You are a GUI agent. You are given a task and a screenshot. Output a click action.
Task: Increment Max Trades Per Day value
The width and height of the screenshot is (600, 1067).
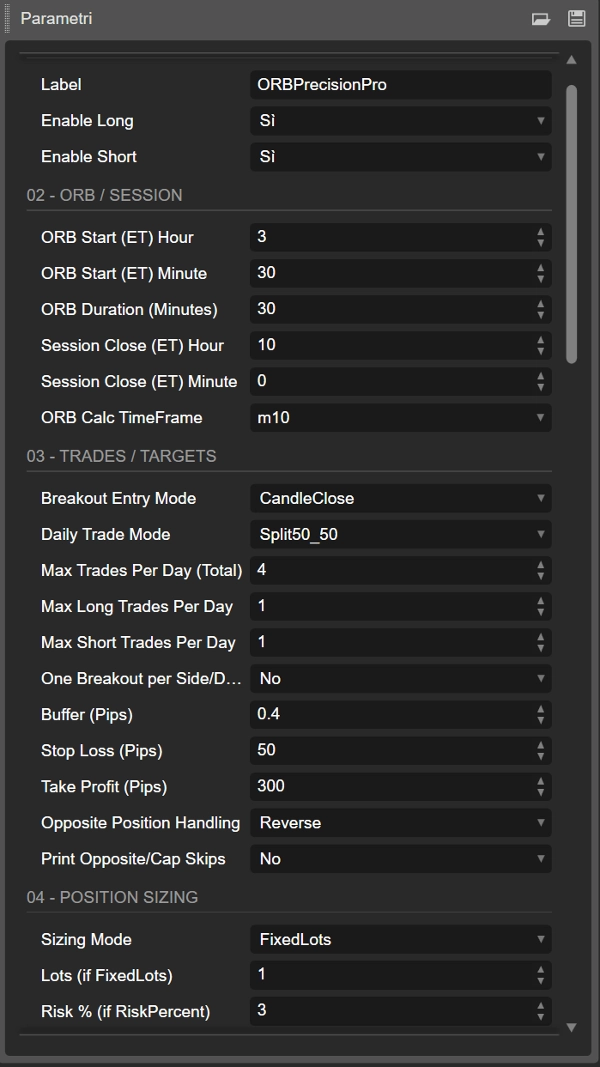(540, 565)
